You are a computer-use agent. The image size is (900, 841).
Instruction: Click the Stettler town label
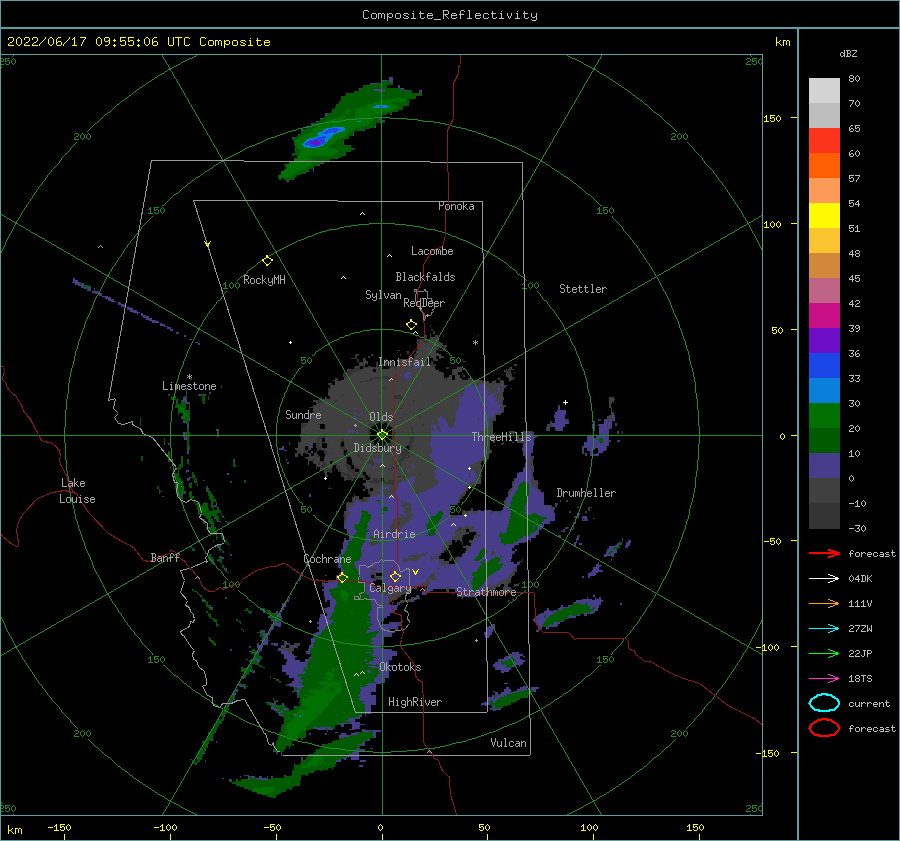click(x=583, y=289)
